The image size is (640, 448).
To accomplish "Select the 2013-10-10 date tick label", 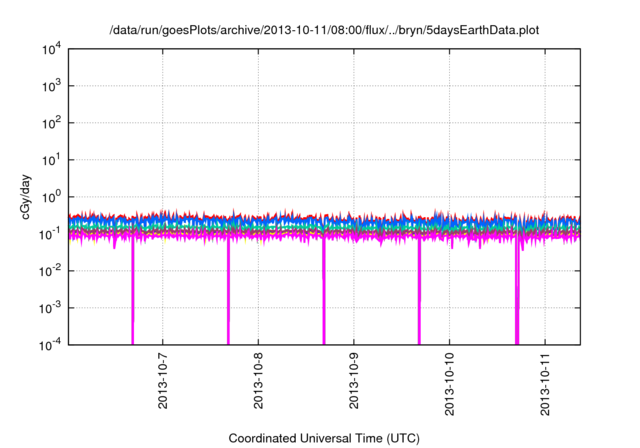I will click(449, 384).
